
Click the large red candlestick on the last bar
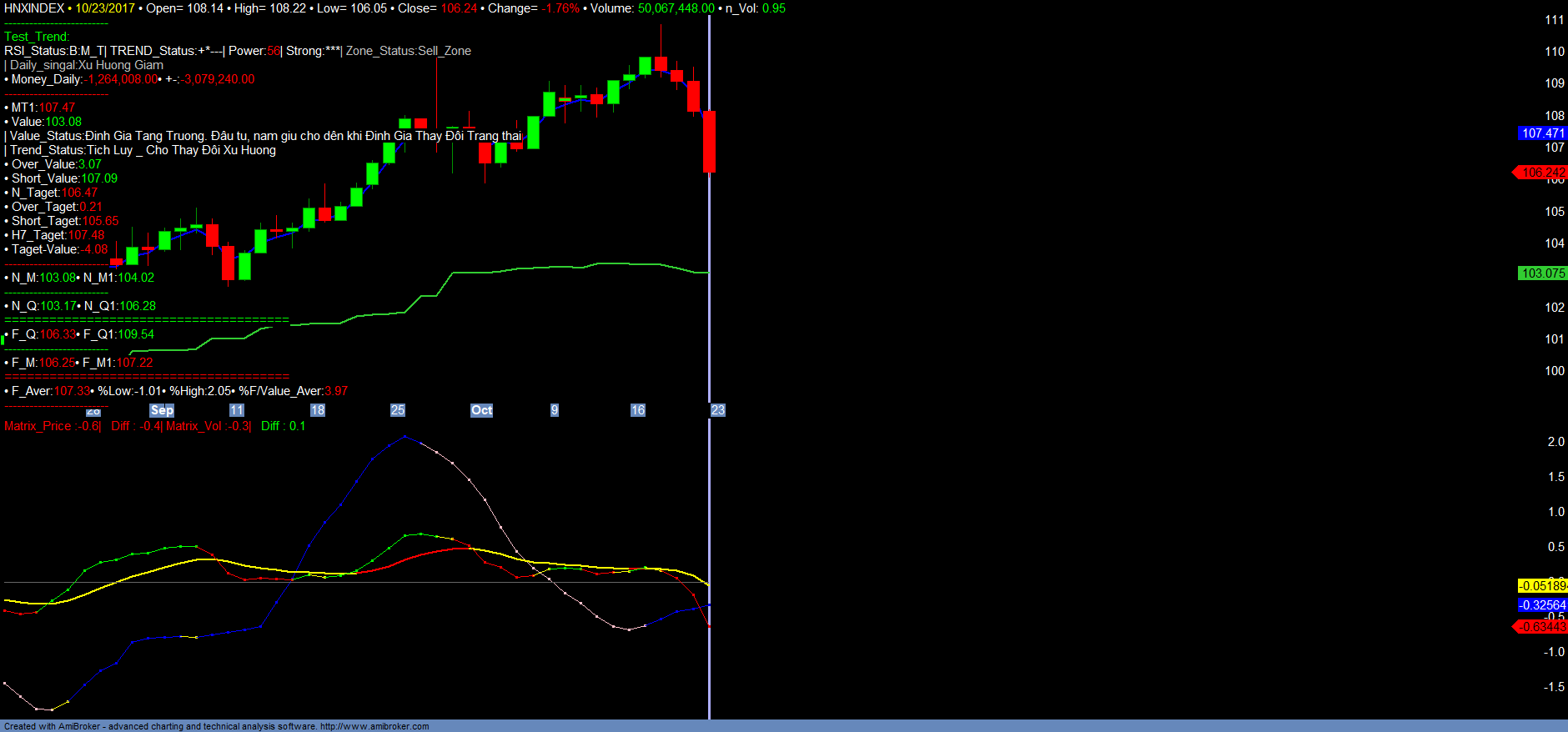pos(710,142)
